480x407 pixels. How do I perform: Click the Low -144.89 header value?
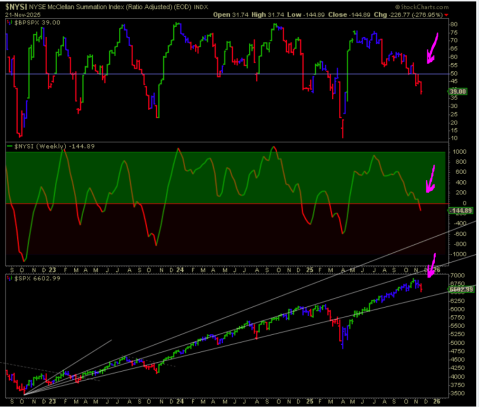coord(306,15)
